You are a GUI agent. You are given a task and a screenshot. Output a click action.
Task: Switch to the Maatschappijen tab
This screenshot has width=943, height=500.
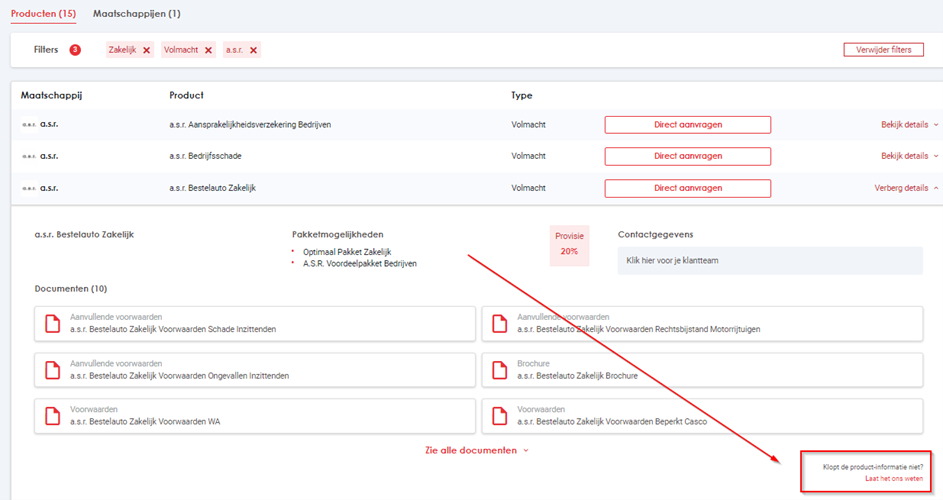136,14
